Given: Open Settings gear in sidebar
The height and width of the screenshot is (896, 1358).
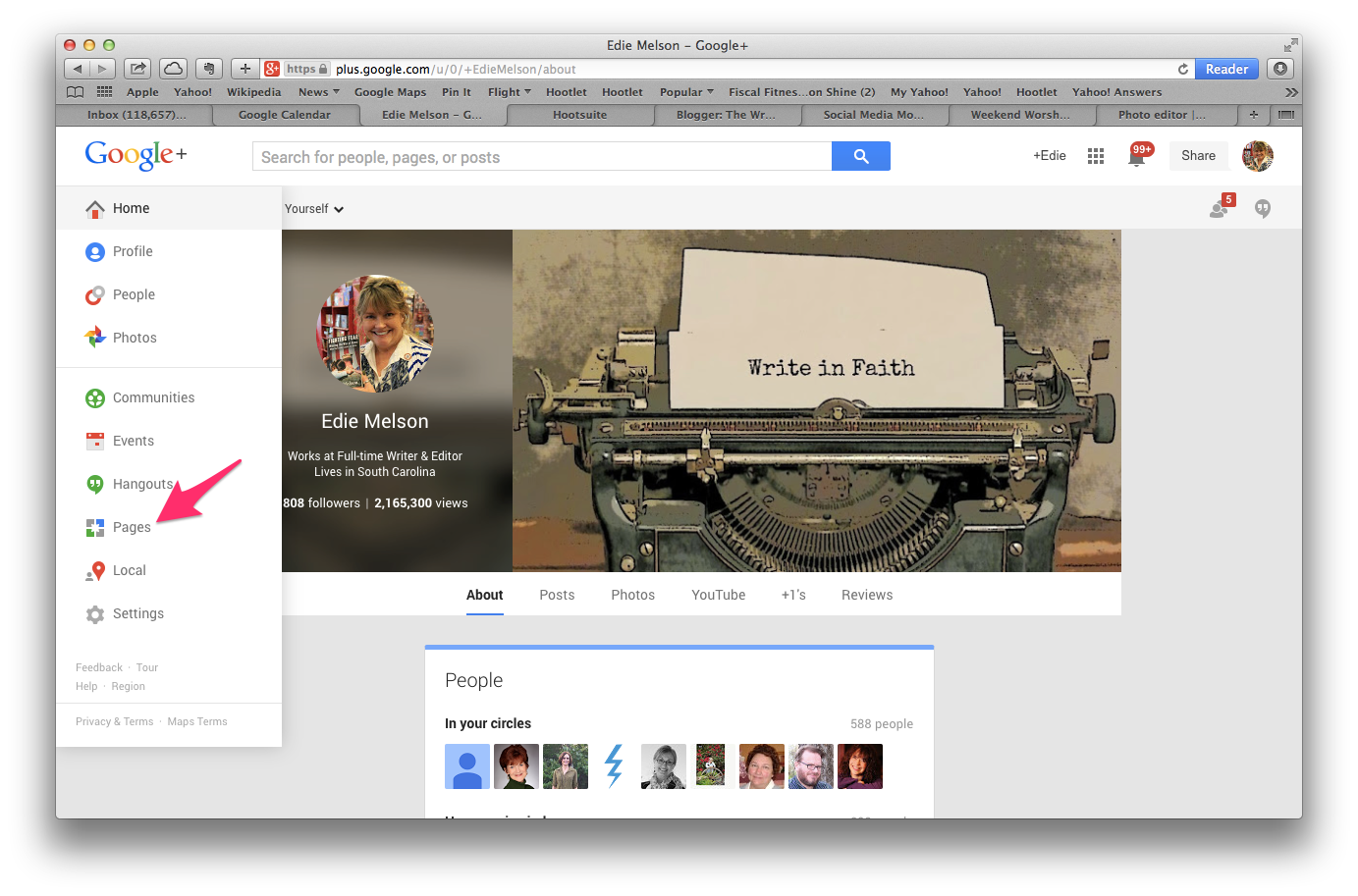Looking at the screenshot, I should [95, 614].
